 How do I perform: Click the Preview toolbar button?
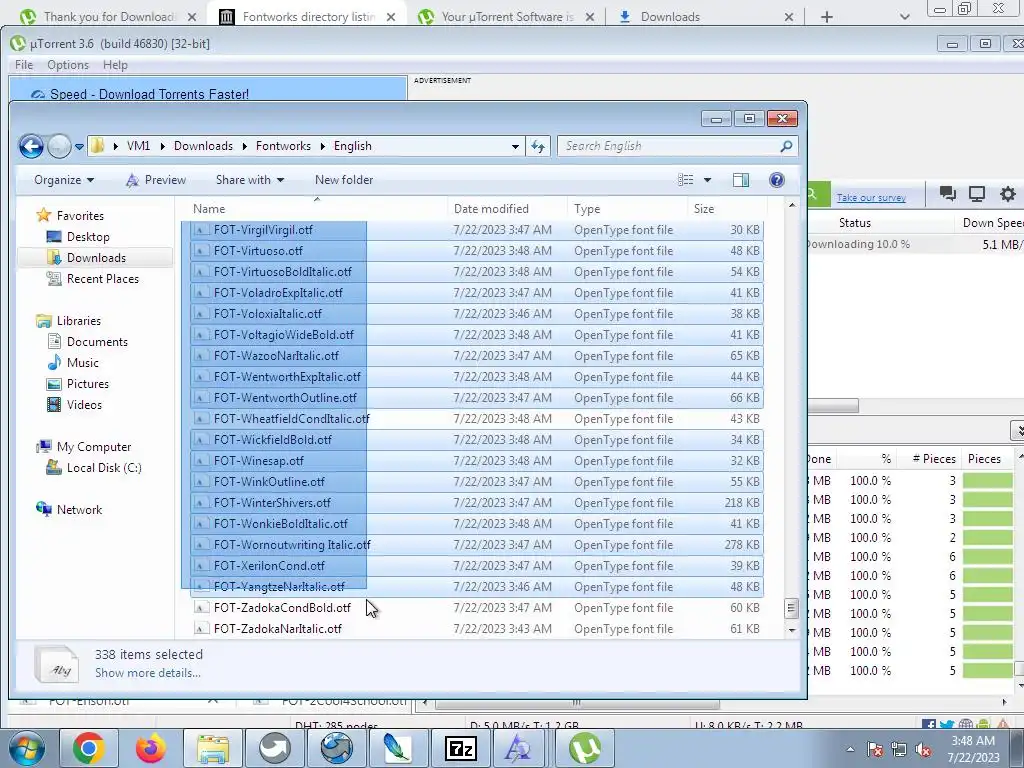point(156,180)
